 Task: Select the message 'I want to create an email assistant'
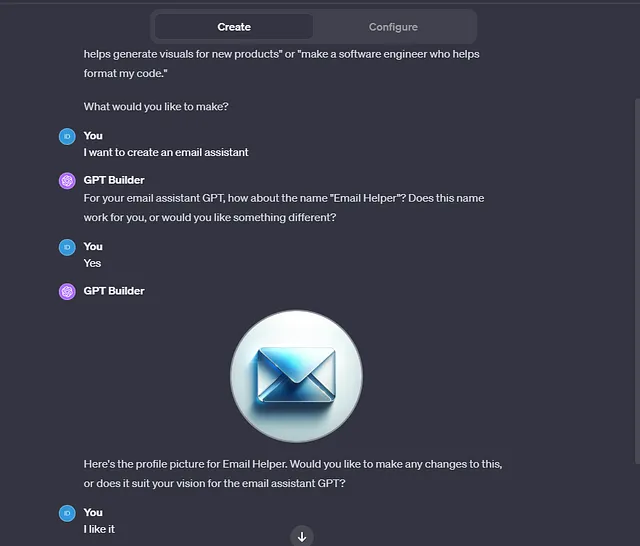[166, 152]
